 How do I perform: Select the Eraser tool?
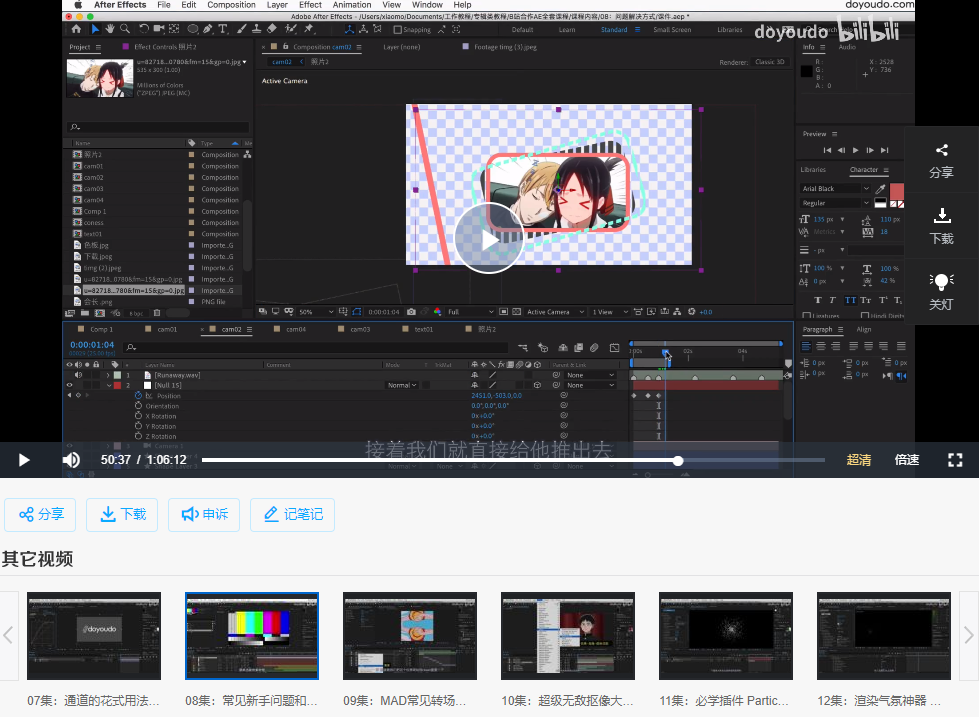click(272, 29)
